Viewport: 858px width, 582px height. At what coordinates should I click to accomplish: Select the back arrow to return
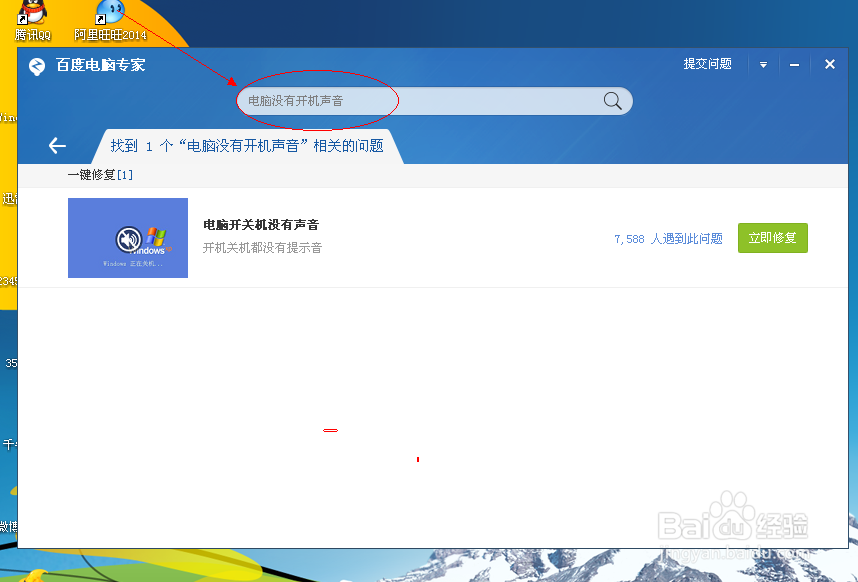click(56, 144)
